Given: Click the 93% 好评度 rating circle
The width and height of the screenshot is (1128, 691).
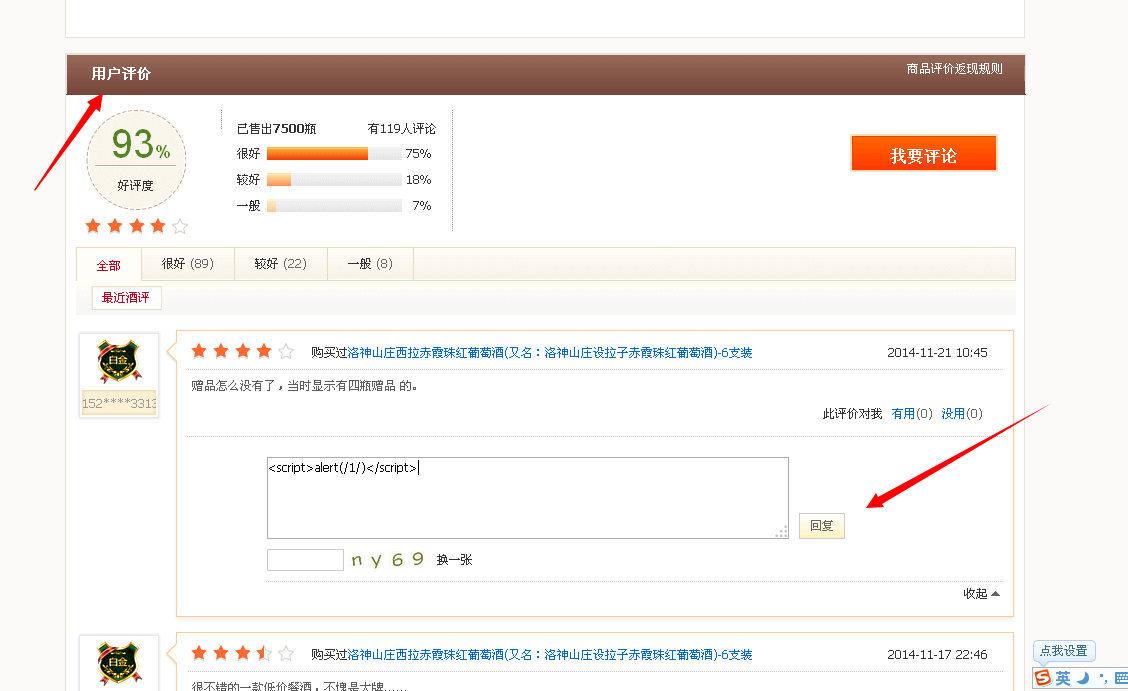Looking at the screenshot, I should point(136,160).
